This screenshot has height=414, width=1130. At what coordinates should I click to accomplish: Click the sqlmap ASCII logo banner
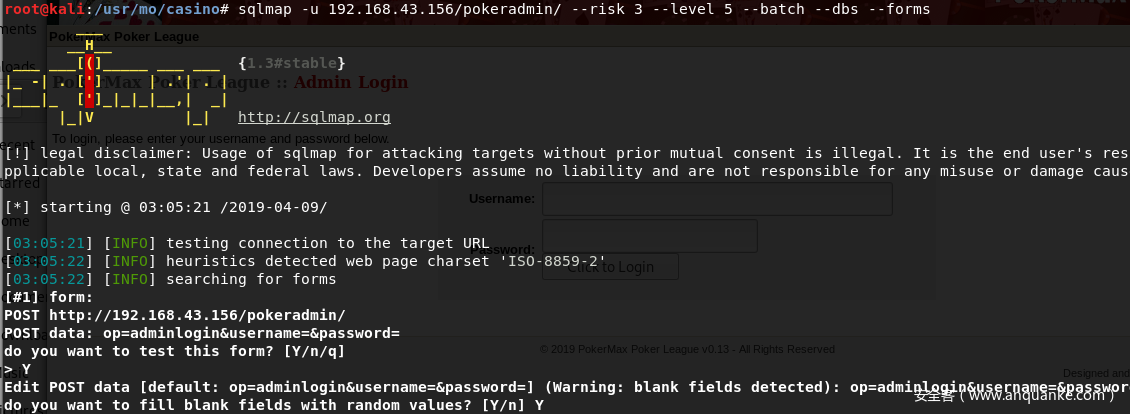pyautogui.click(x=115, y=82)
